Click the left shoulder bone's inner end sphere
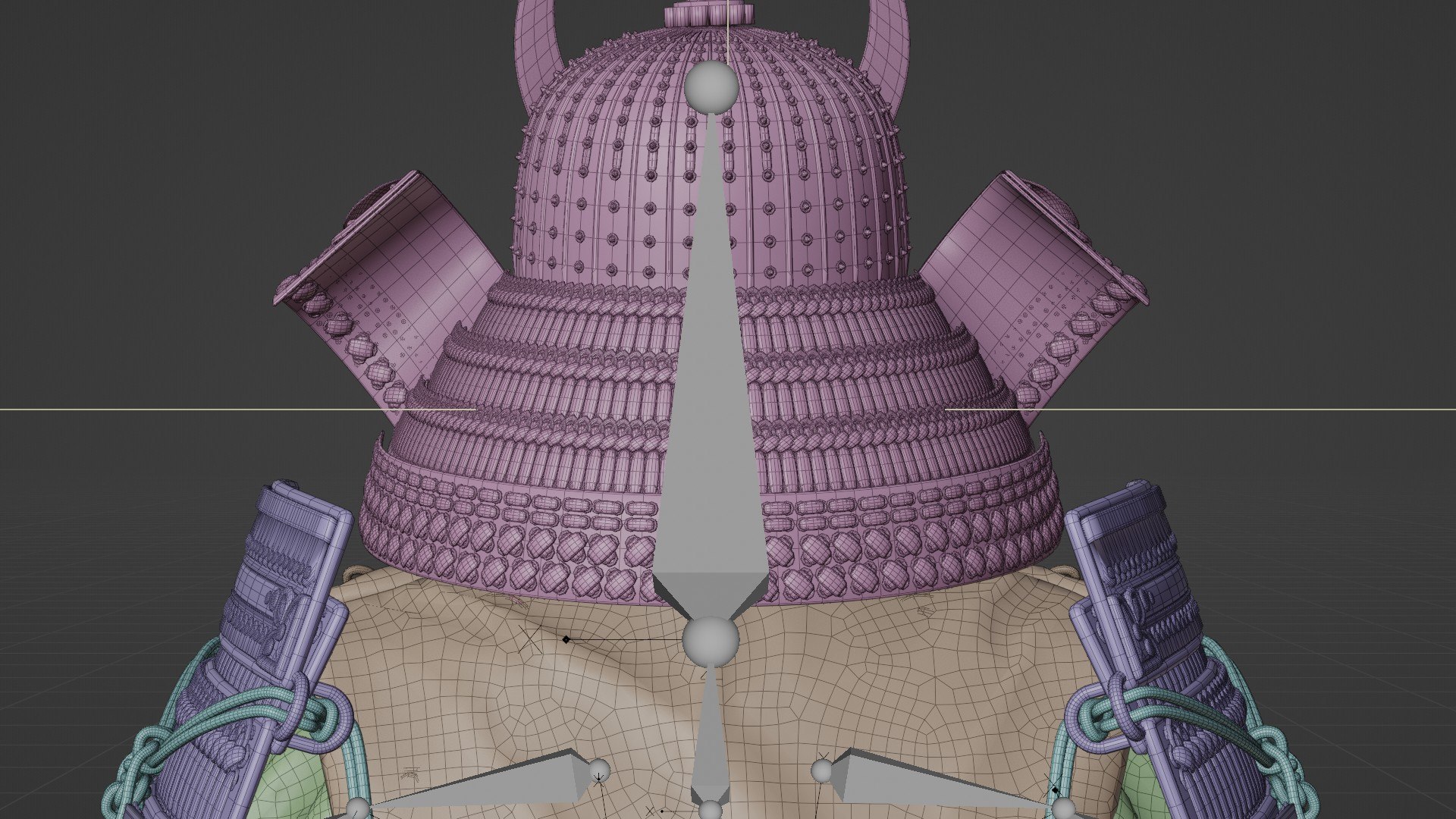Screen dimensions: 1456x819 [x=599, y=770]
